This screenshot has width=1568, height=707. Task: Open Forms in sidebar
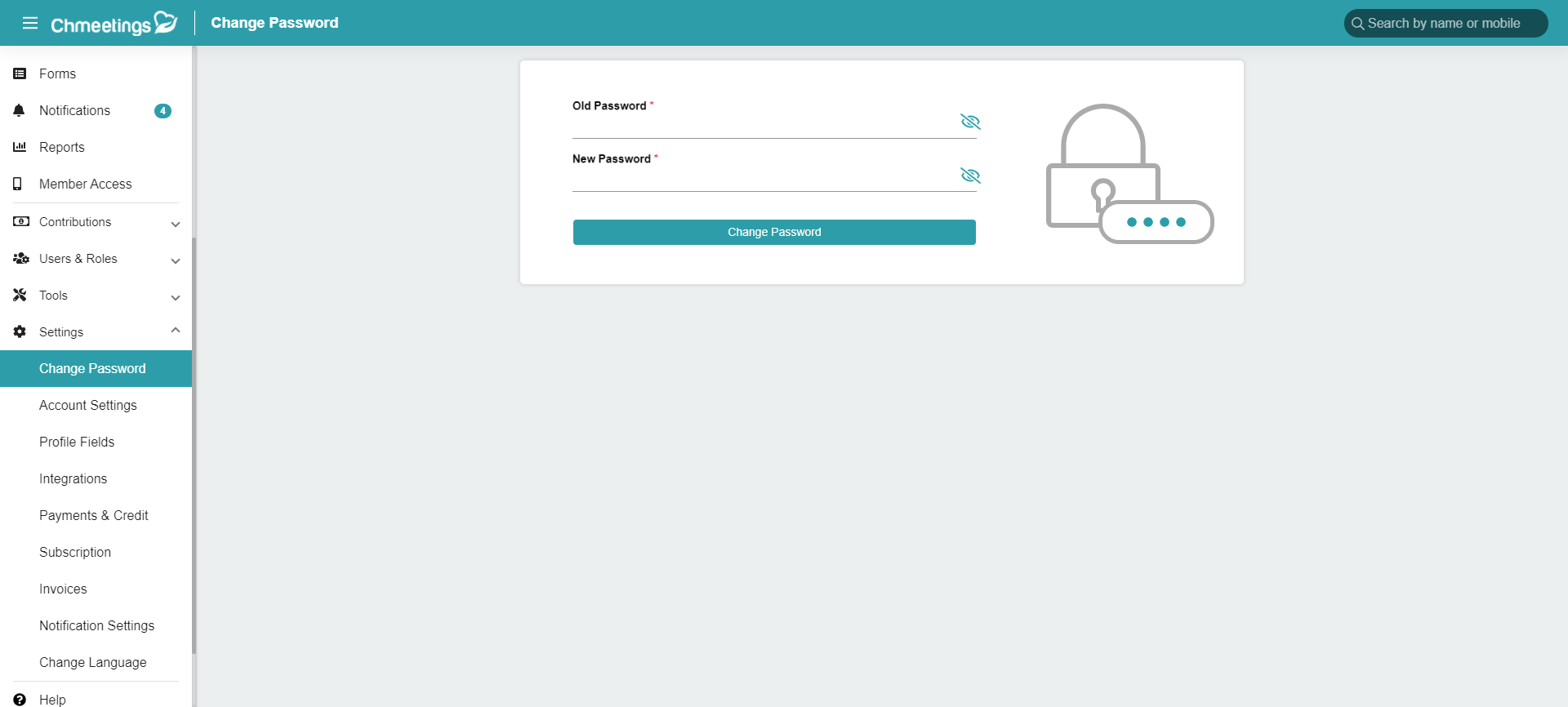[96, 73]
